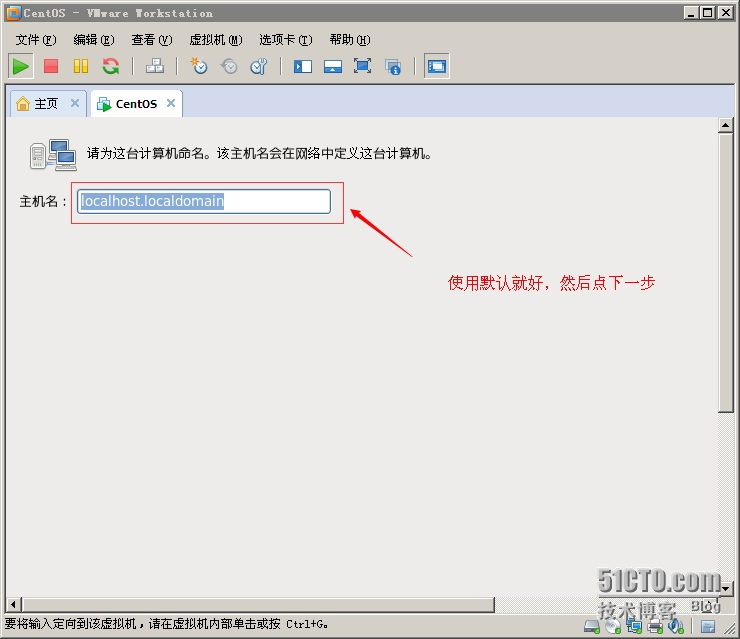Viewport: 740px width, 639px height.
Task: Click the Send Ctrl+Alt+Del network icon
Action: (155, 66)
